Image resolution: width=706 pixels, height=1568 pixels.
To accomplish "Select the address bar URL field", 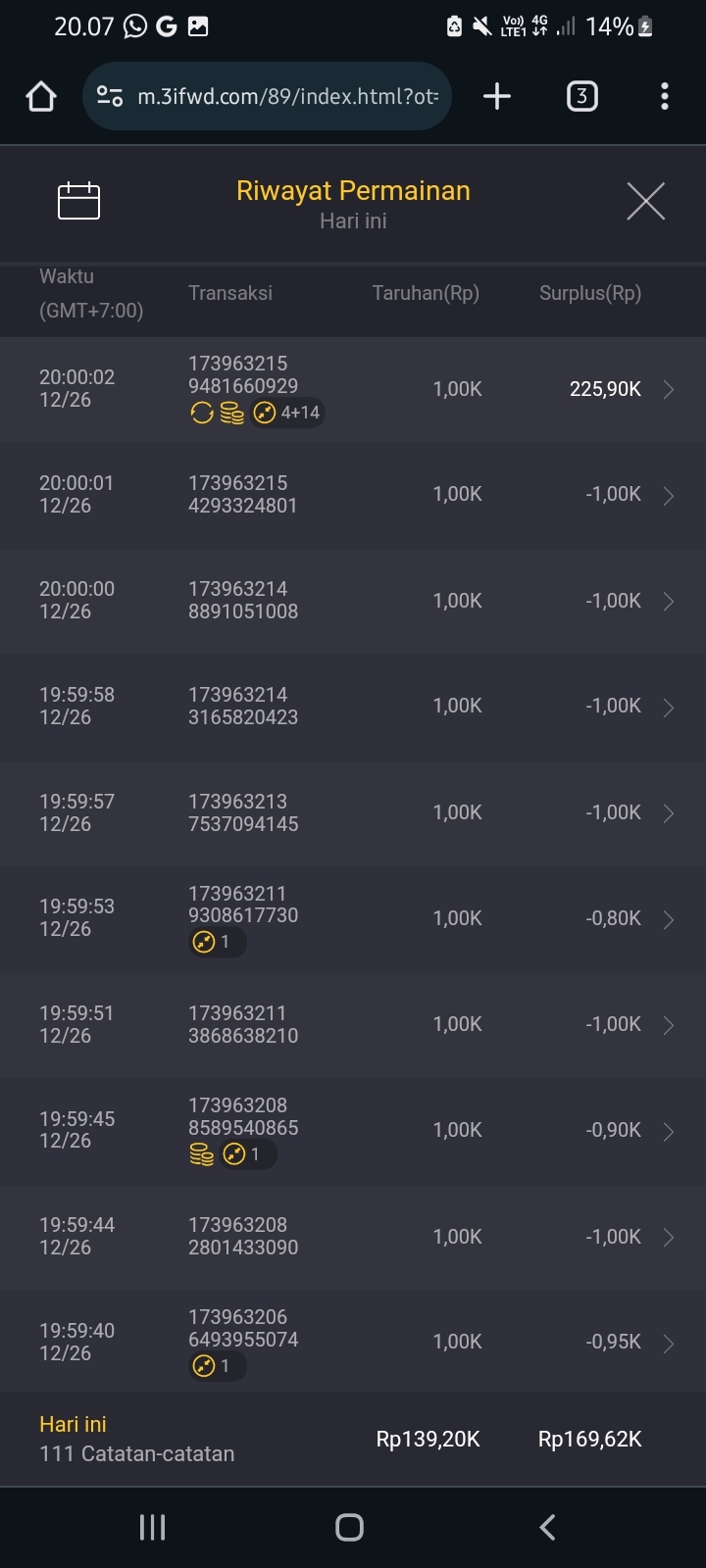I will (x=286, y=96).
